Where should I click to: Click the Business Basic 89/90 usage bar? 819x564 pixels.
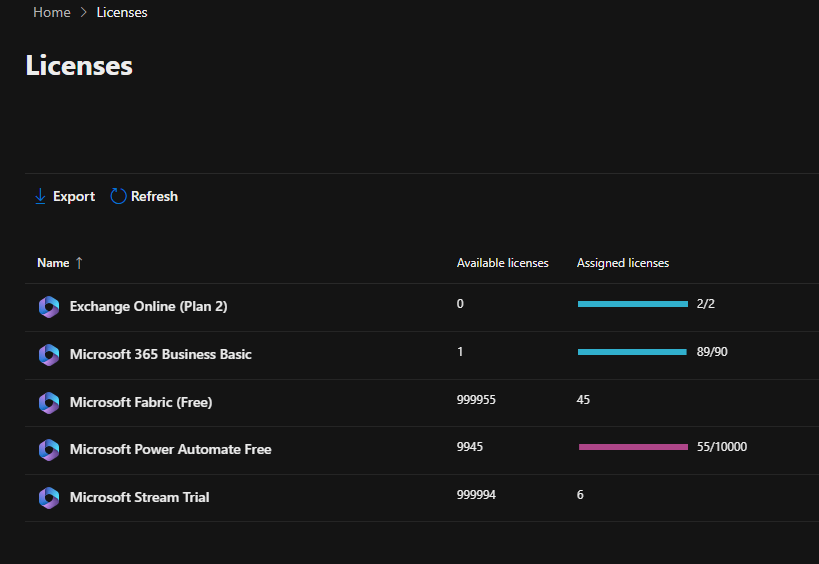(x=632, y=352)
